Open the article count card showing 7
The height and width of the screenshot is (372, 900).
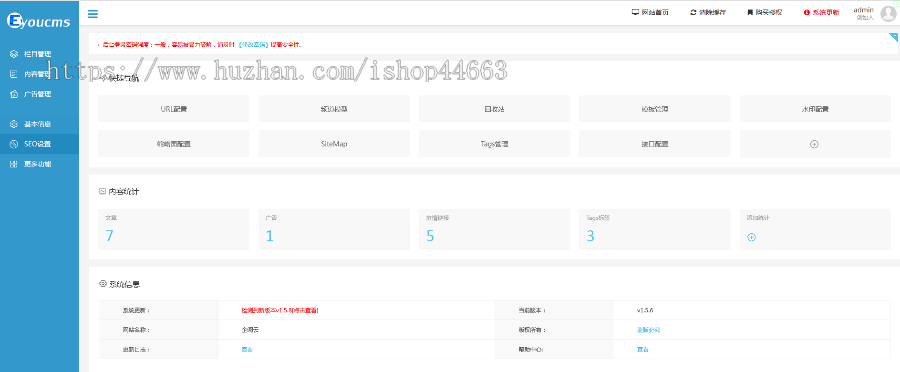point(173,229)
